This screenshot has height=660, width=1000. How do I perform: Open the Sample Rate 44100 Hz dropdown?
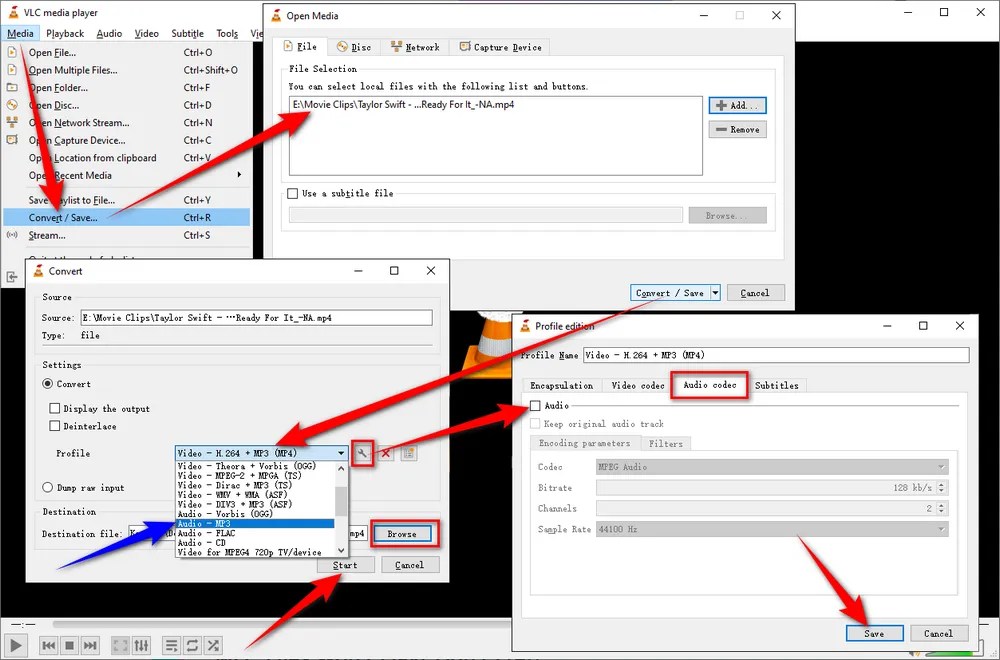(772, 529)
